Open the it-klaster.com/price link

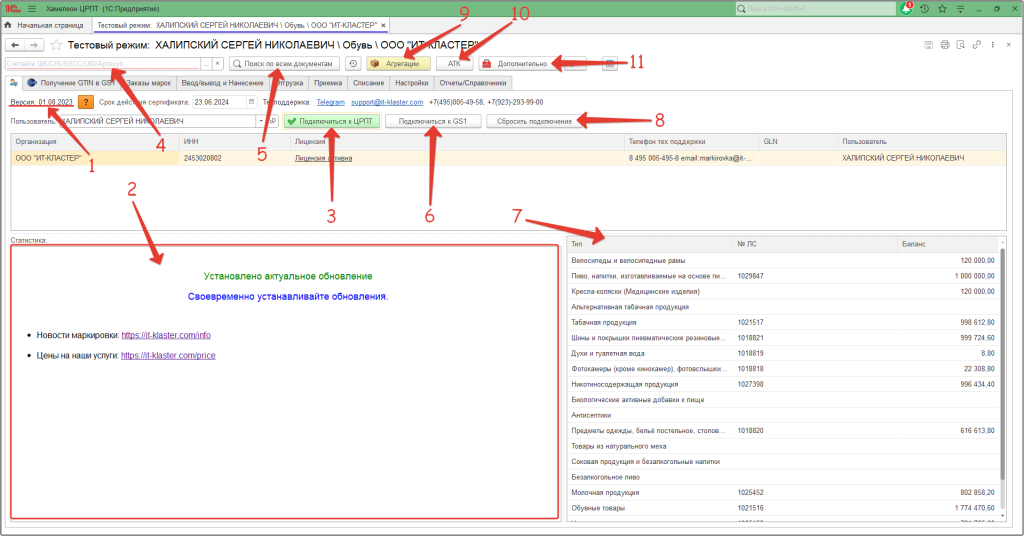point(168,355)
